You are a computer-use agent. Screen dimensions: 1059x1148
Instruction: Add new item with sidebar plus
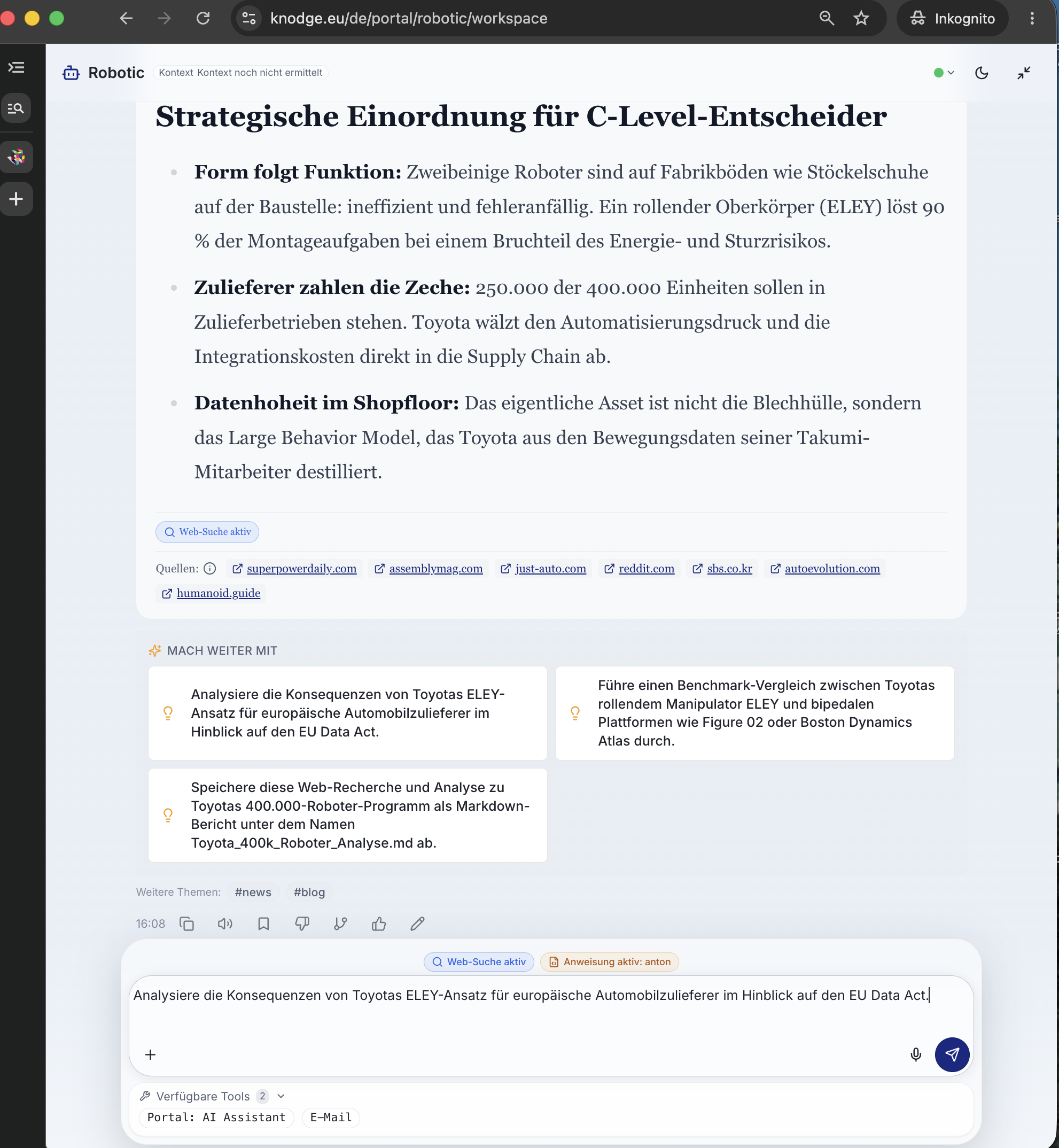16,199
